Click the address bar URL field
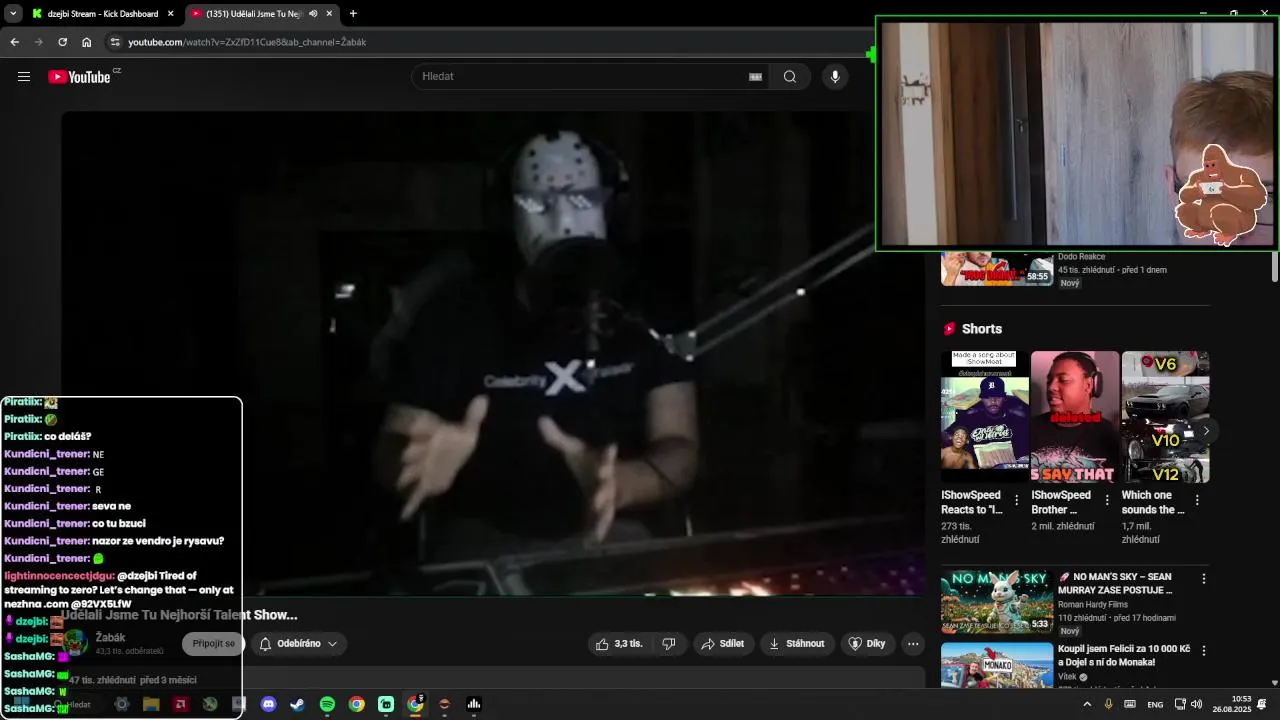The width and height of the screenshot is (1280, 720). pos(490,42)
